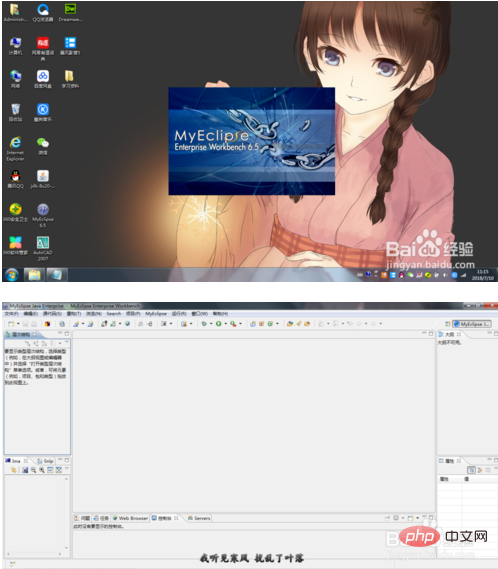Image resolution: width=498 pixels, height=569 pixels.
Task: Click the green Run button in the toolbar
Action: tap(219, 324)
